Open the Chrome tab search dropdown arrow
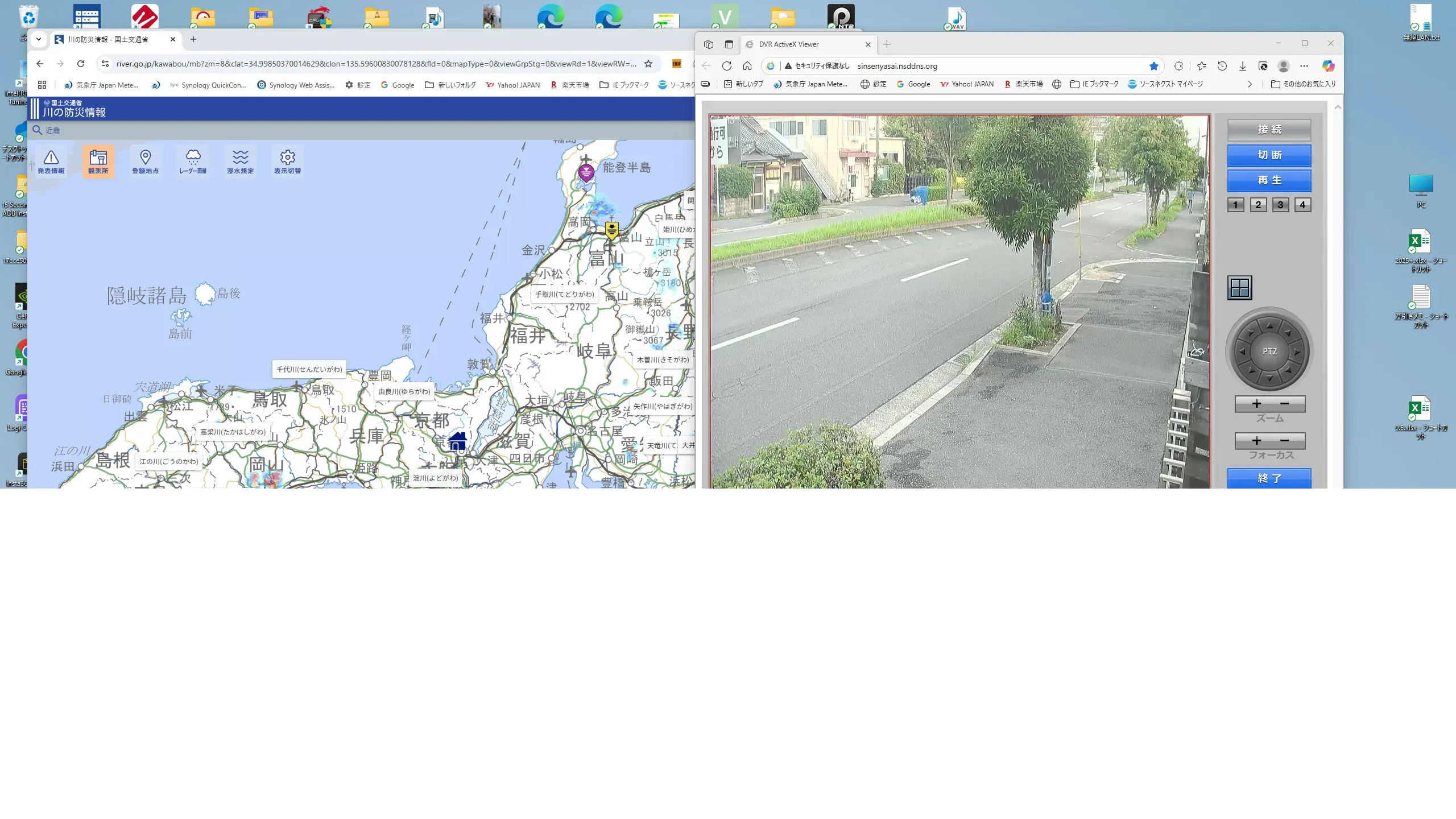 [39, 39]
